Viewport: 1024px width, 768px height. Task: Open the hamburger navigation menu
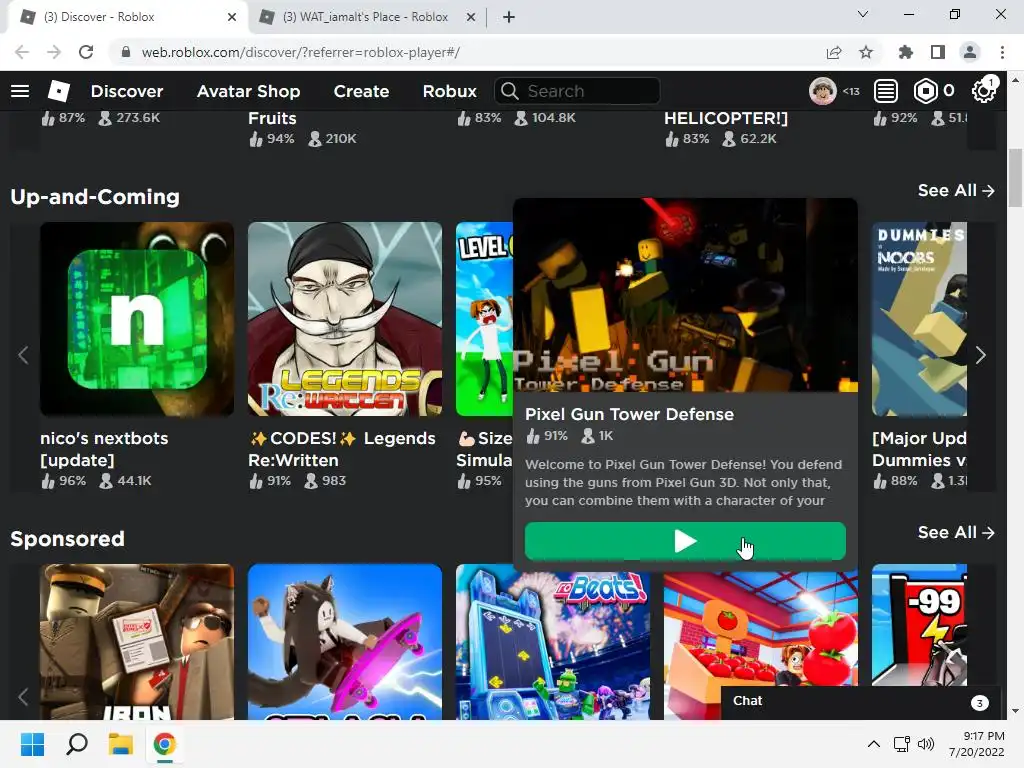(20, 91)
